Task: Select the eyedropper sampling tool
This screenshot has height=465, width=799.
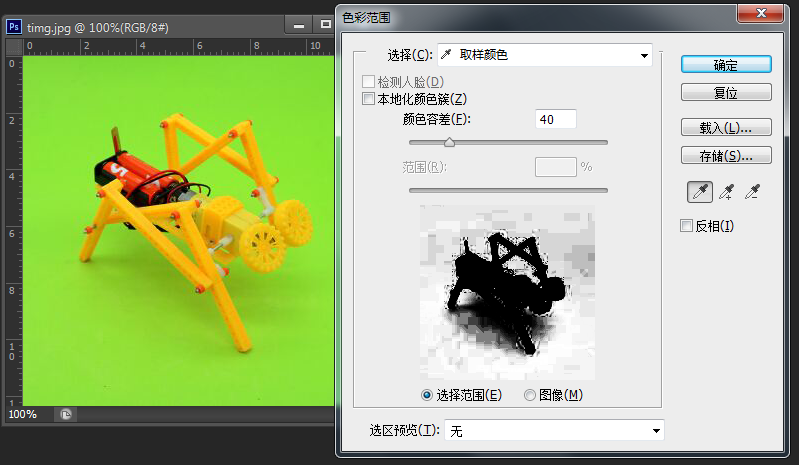Action: pos(700,192)
